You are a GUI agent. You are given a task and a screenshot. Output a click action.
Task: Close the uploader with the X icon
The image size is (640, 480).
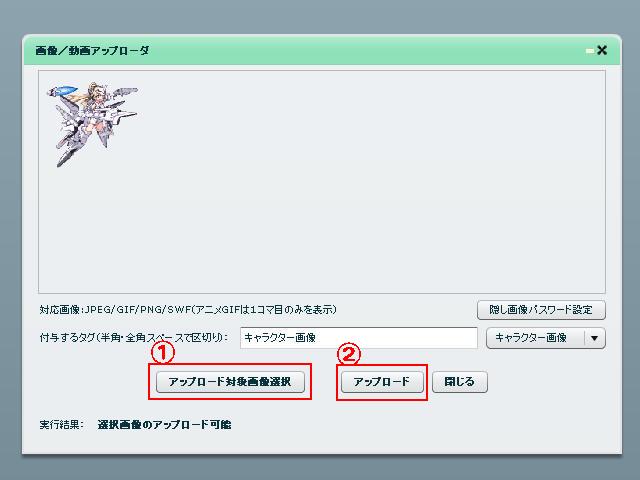point(602,50)
